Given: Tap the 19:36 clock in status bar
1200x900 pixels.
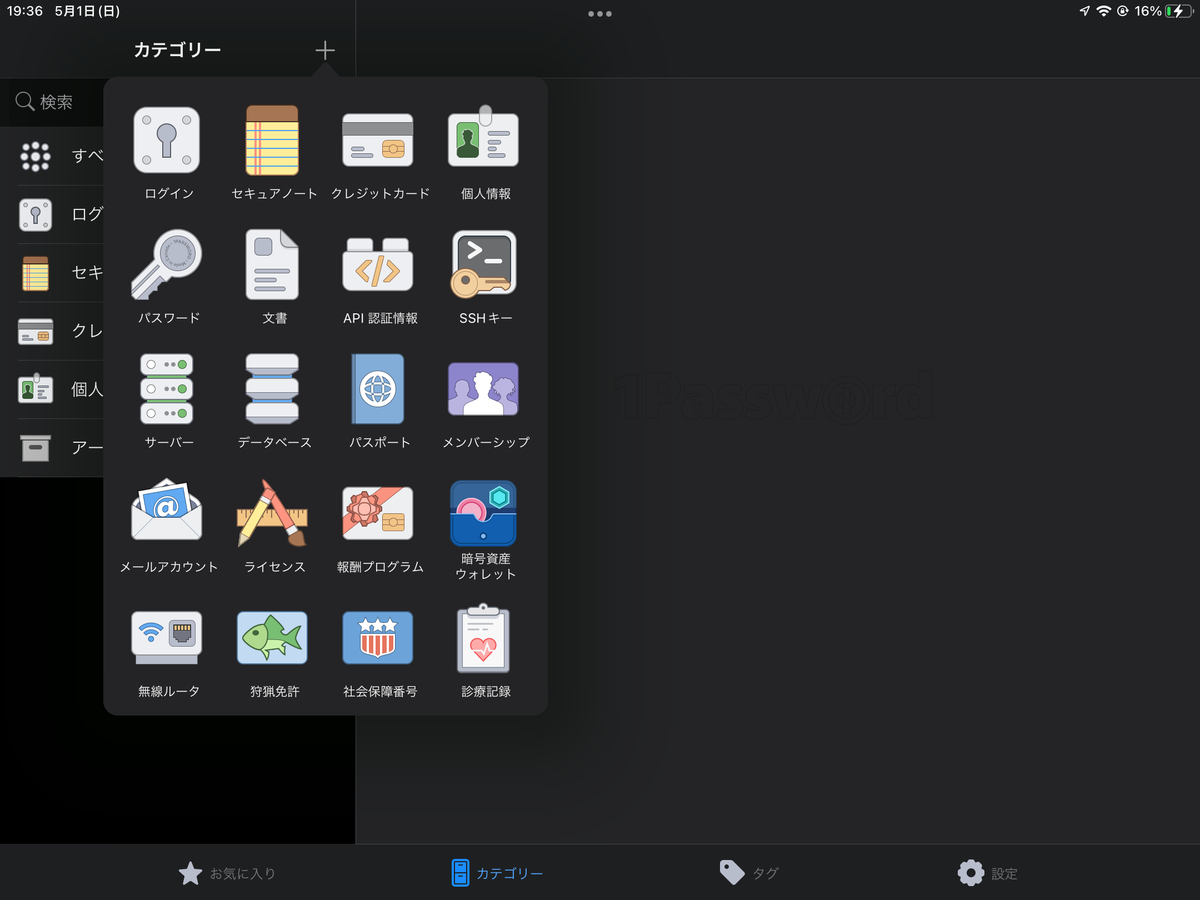Looking at the screenshot, I should point(24,11).
